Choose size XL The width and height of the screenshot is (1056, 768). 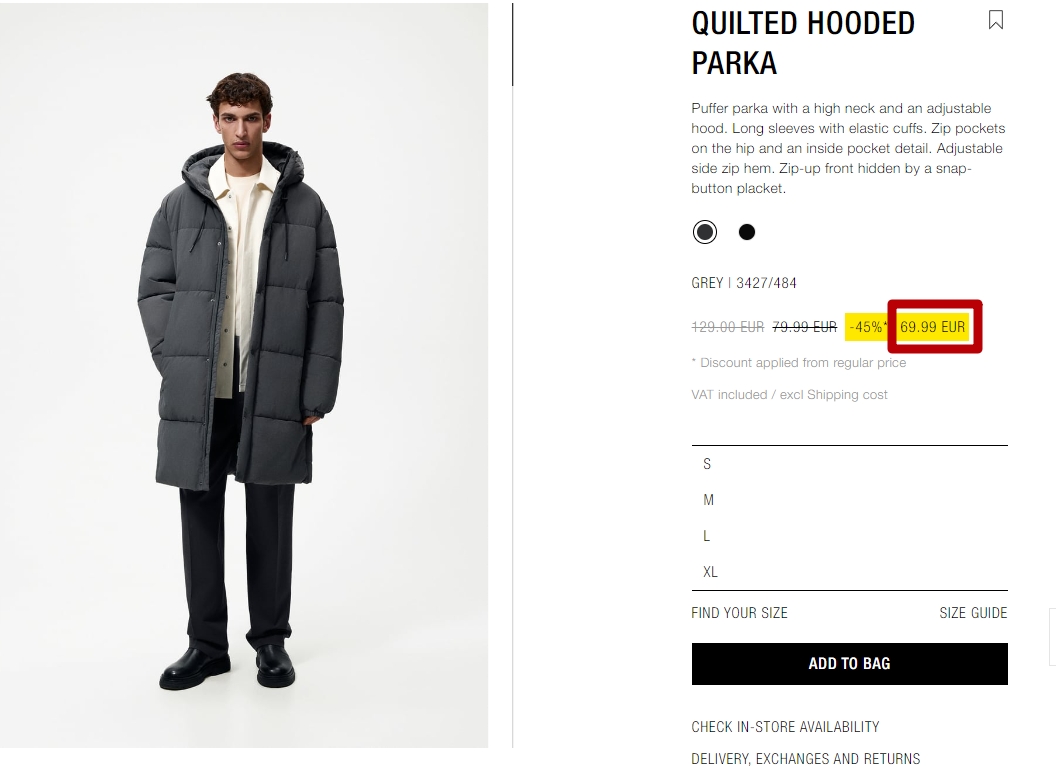[x=849, y=572]
